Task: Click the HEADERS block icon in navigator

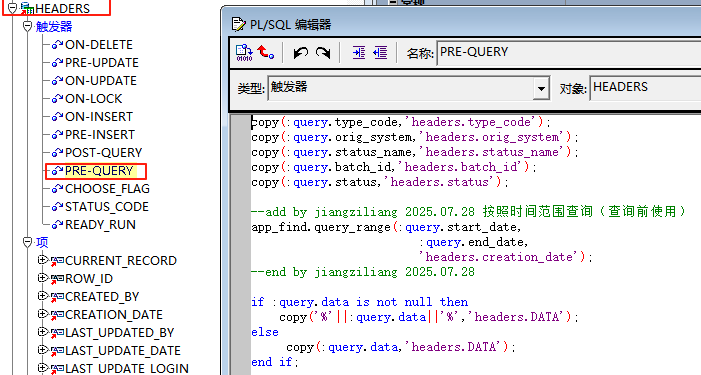Action: [x=27, y=8]
